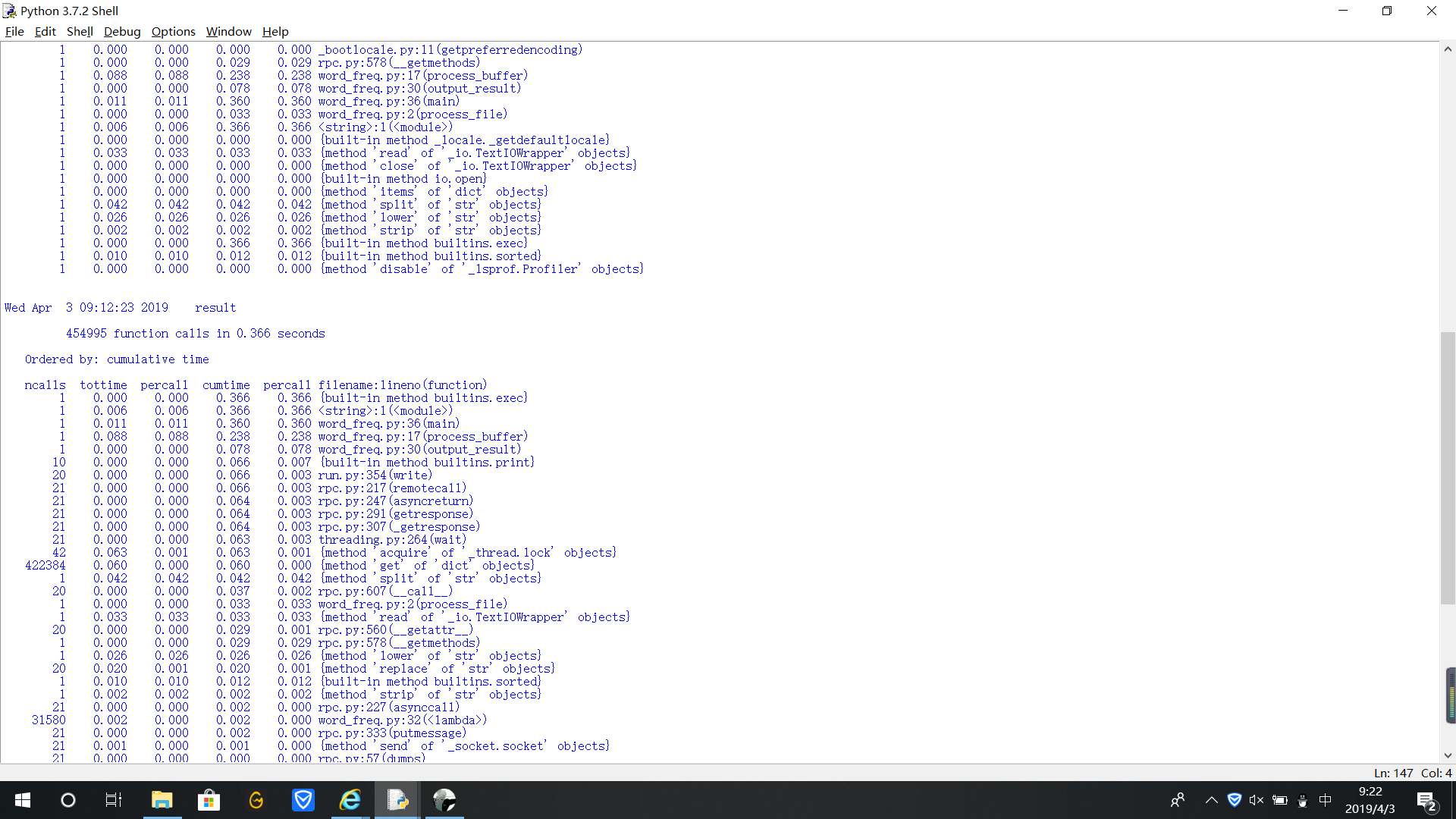Open the Options menu
This screenshot has height=819, width=1456.
pyautogui.click(x=173, y=31)
